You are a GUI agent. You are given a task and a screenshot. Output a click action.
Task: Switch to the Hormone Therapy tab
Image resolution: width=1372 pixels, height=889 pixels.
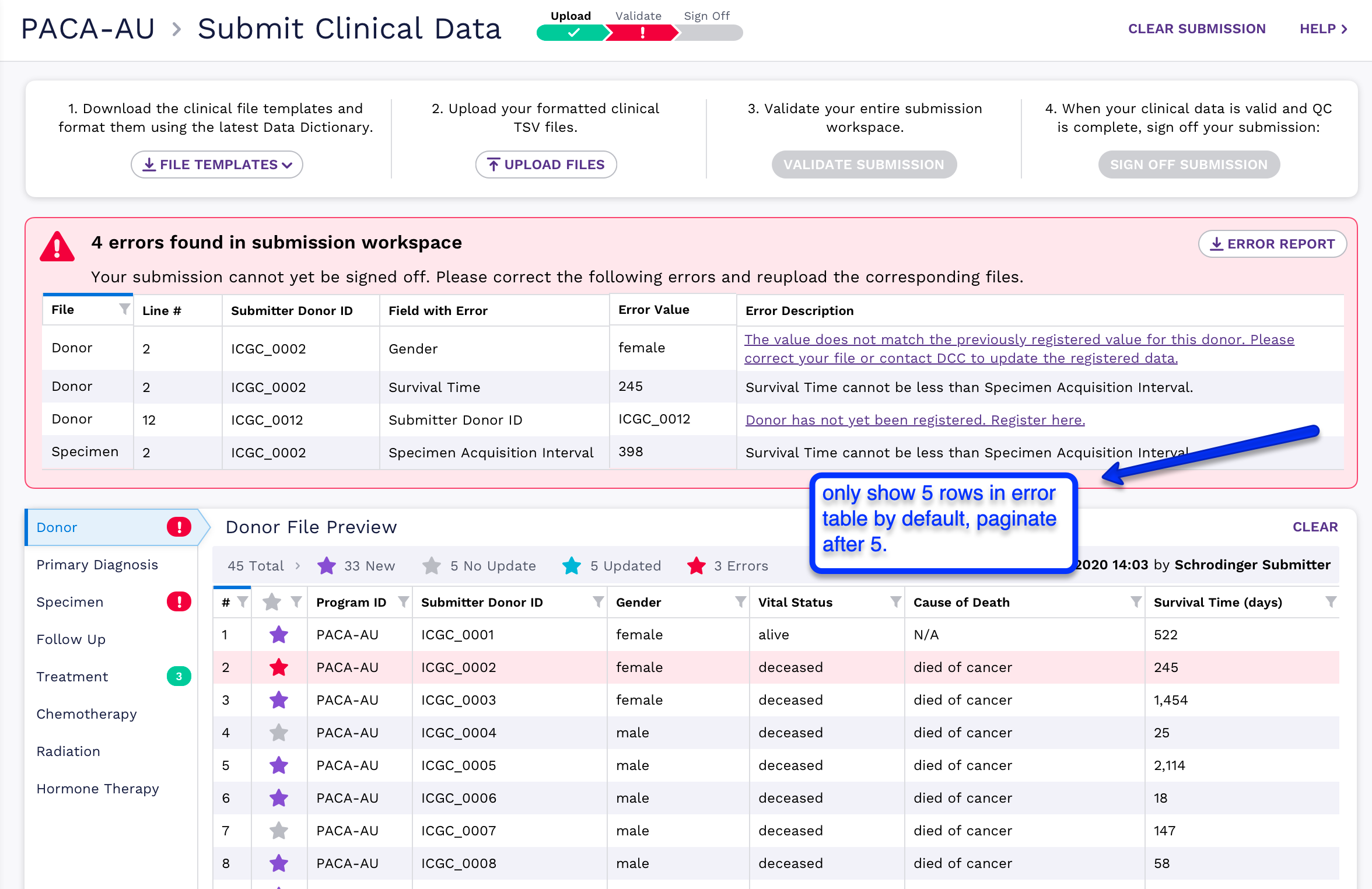111,789
